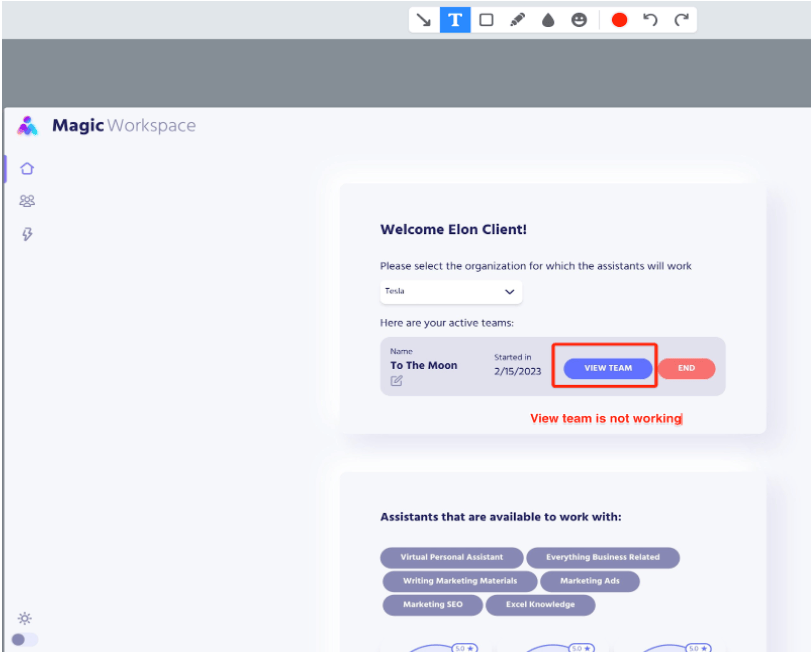The image size is (812, 652).
Task: Select the Marketing SEO tag
Action: (432, 605)
